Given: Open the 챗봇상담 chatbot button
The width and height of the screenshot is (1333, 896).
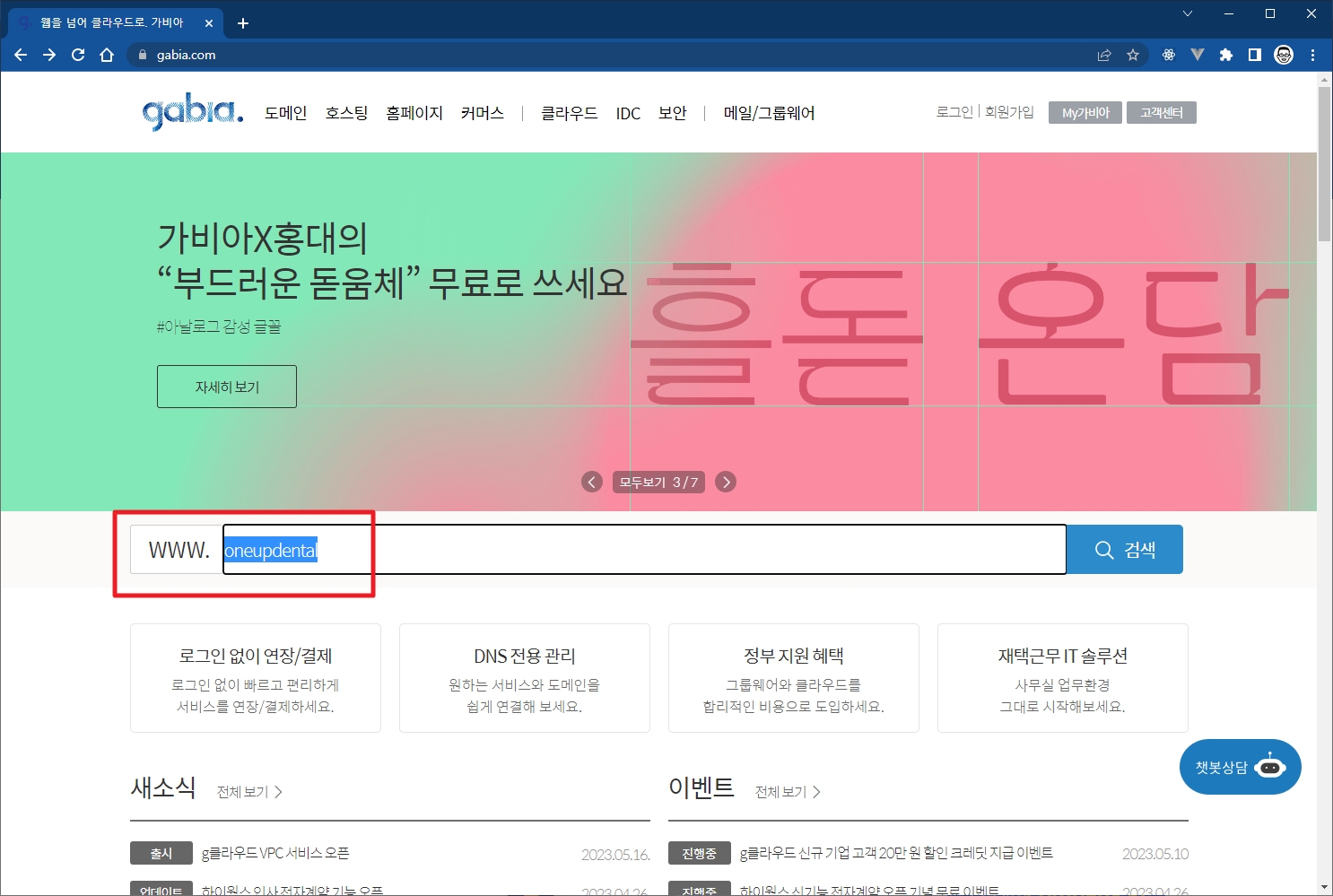Looking at the screenshot, I should (x=1240, y=767).
